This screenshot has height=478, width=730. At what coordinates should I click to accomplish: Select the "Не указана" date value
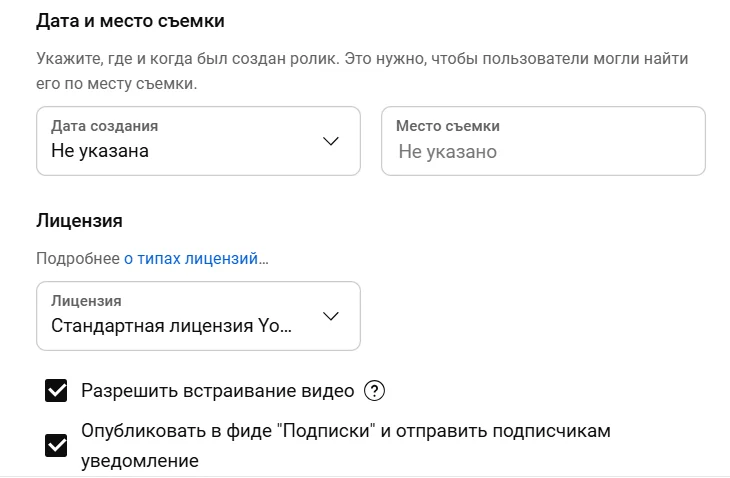click(x=100, y=152)
